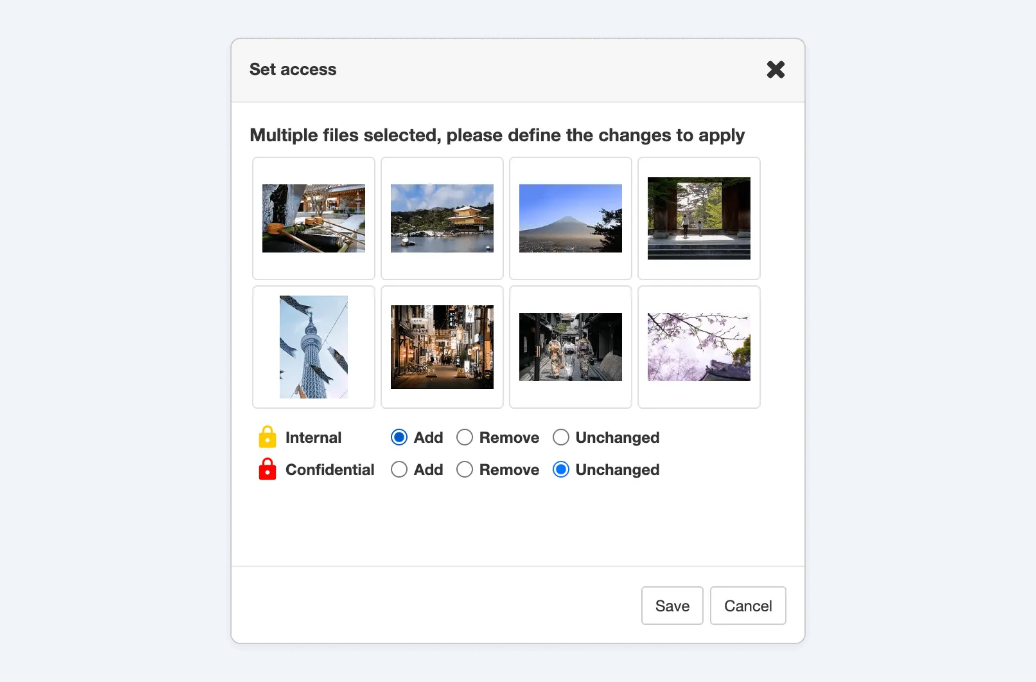This screenshot has width=1036, height=682.
Task: Set Confidential access to Unchanged
Action: (561, 469)
